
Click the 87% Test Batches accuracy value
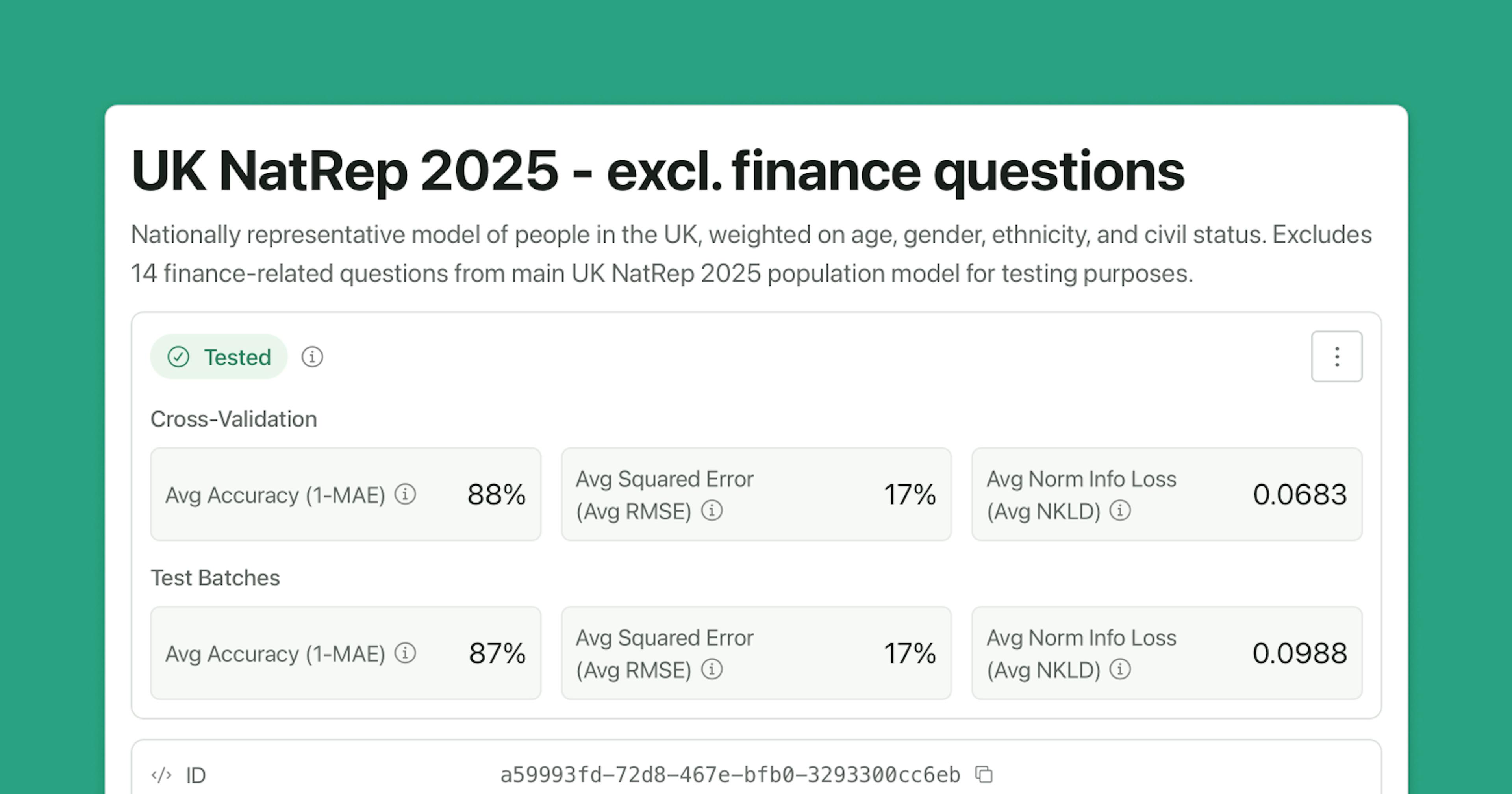(x=497, y=653)
